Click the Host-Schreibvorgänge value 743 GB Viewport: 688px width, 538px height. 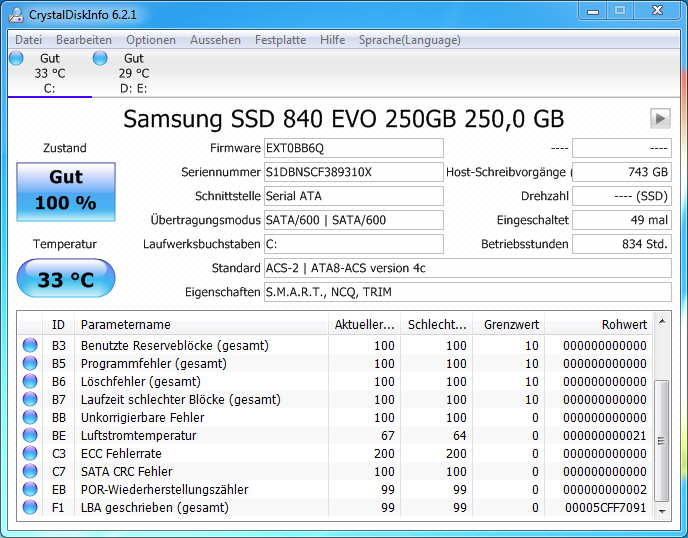coord(622,172)
